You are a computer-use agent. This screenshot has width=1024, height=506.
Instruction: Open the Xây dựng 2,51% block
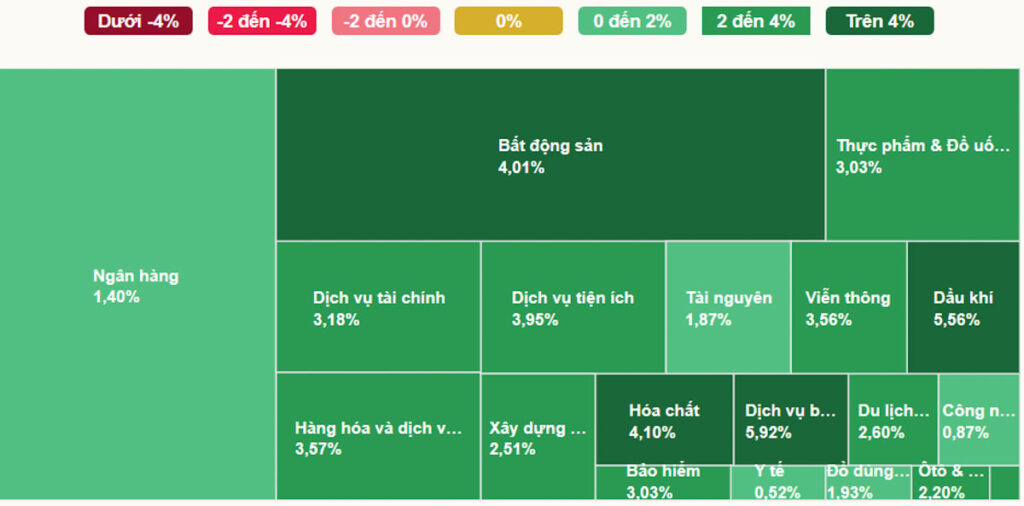(x=537, y=437)
